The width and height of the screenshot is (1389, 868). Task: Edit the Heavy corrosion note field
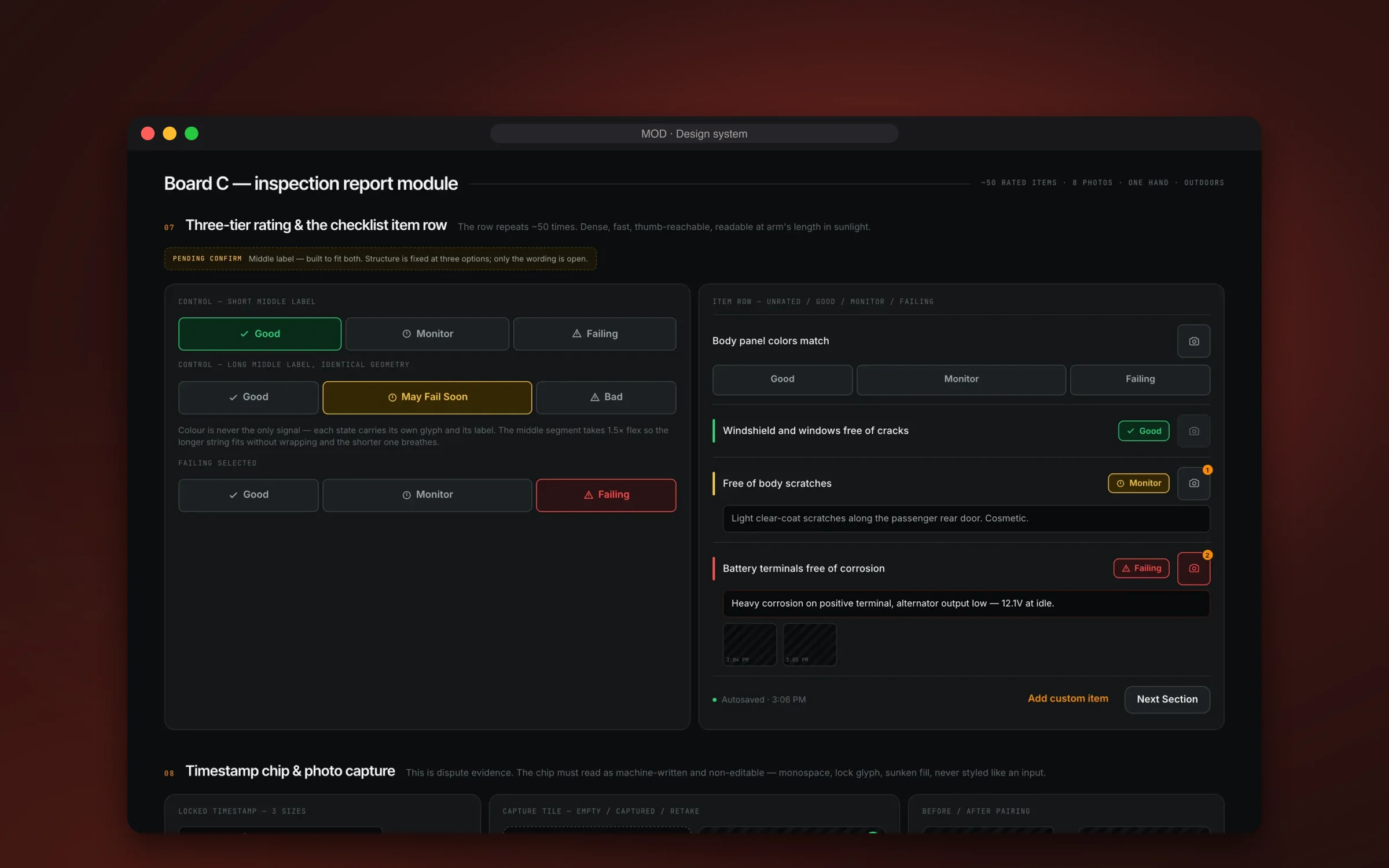[x=966, y=604]
